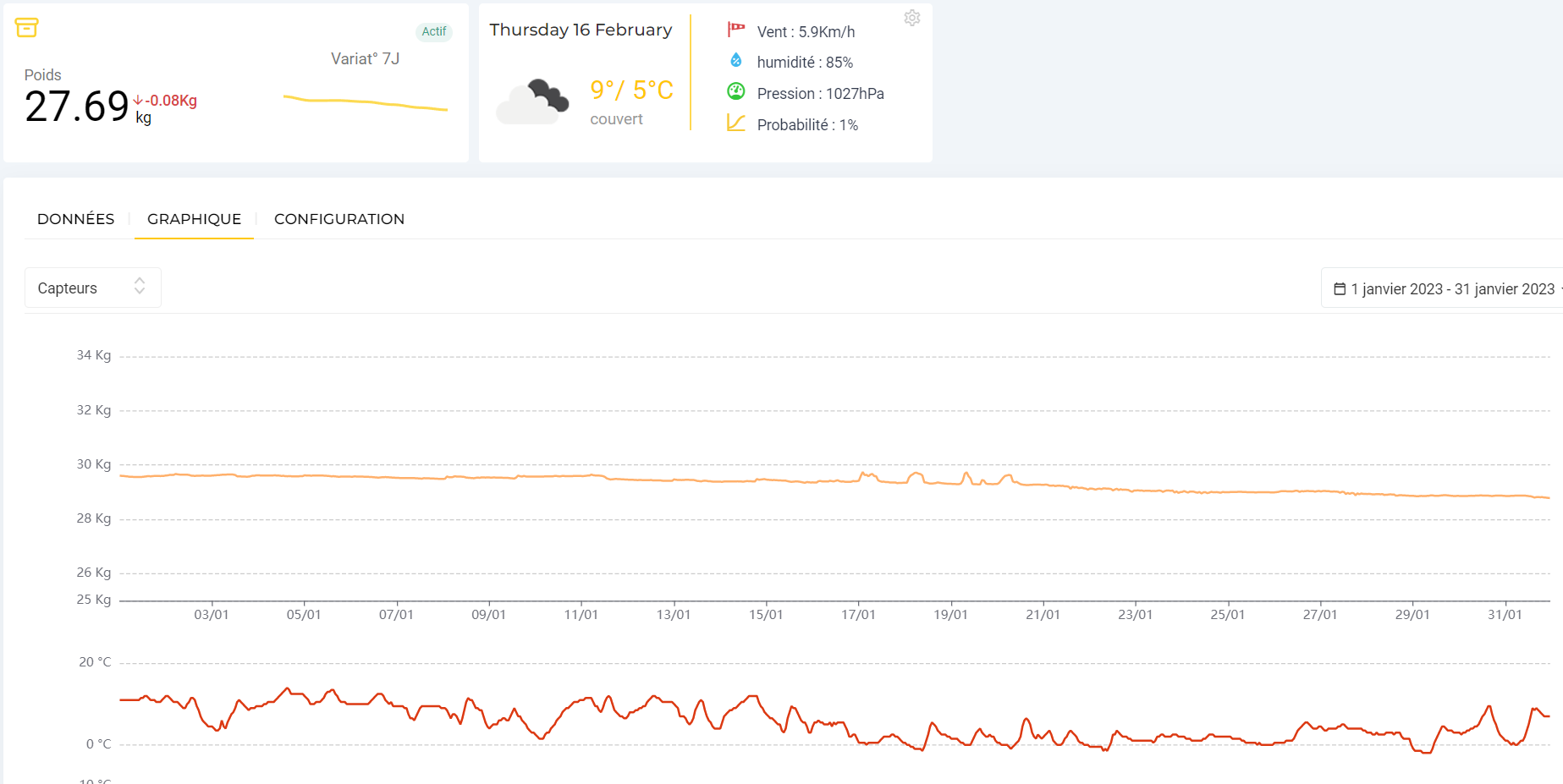This screenshot has height=784, width=1563.
Task: Click the red wind flag icon
Action: [735, 30]
